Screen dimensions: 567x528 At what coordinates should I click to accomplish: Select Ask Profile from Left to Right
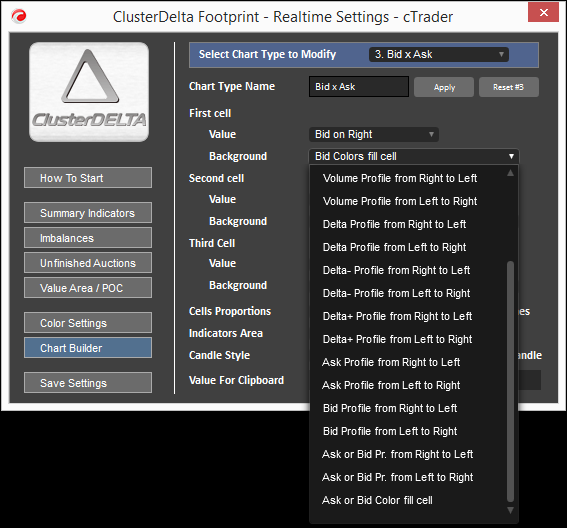pos(408,385)
